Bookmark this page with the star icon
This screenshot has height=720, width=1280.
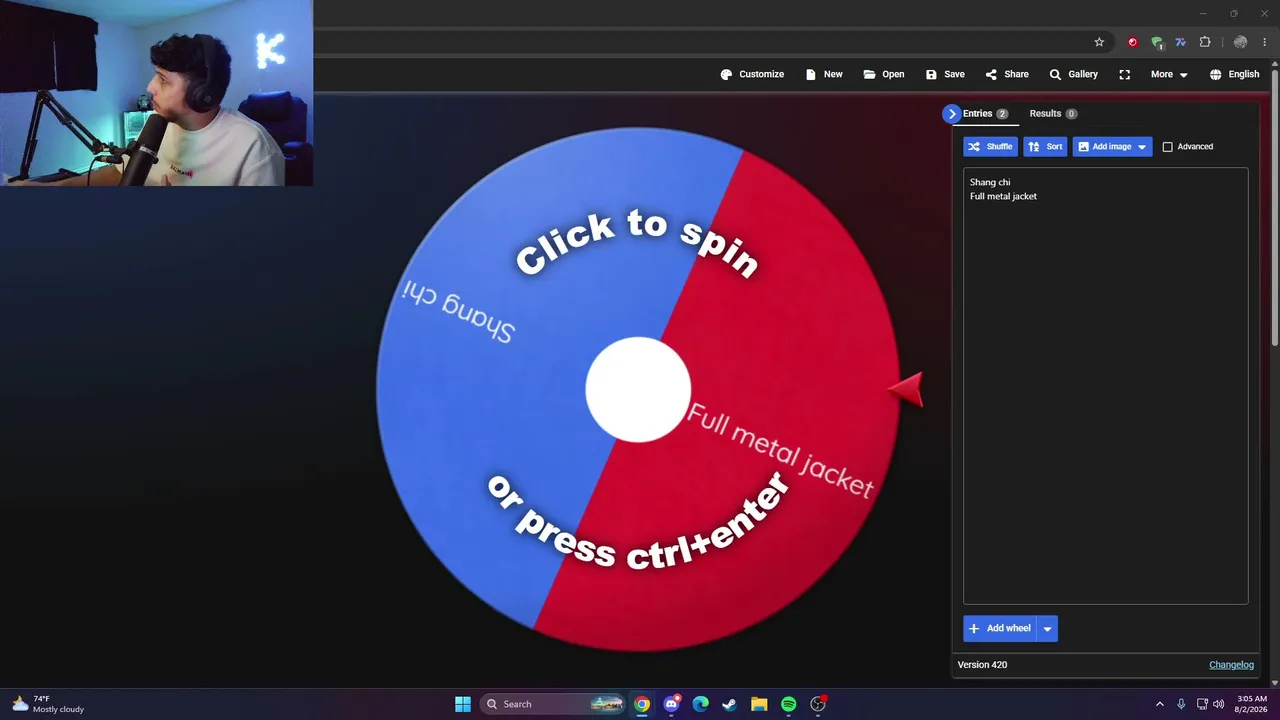point(1099,42)
